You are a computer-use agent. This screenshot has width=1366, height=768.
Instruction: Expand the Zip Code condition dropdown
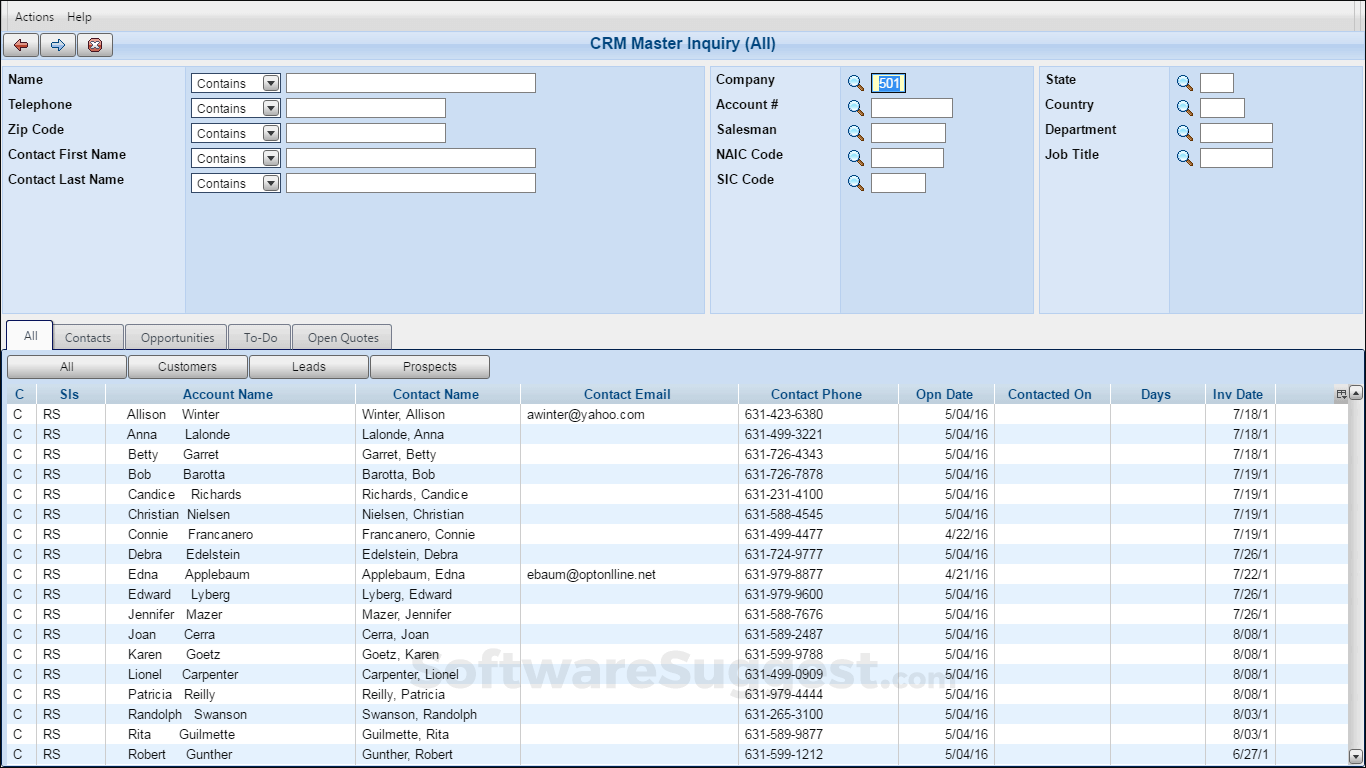(271, 133)
